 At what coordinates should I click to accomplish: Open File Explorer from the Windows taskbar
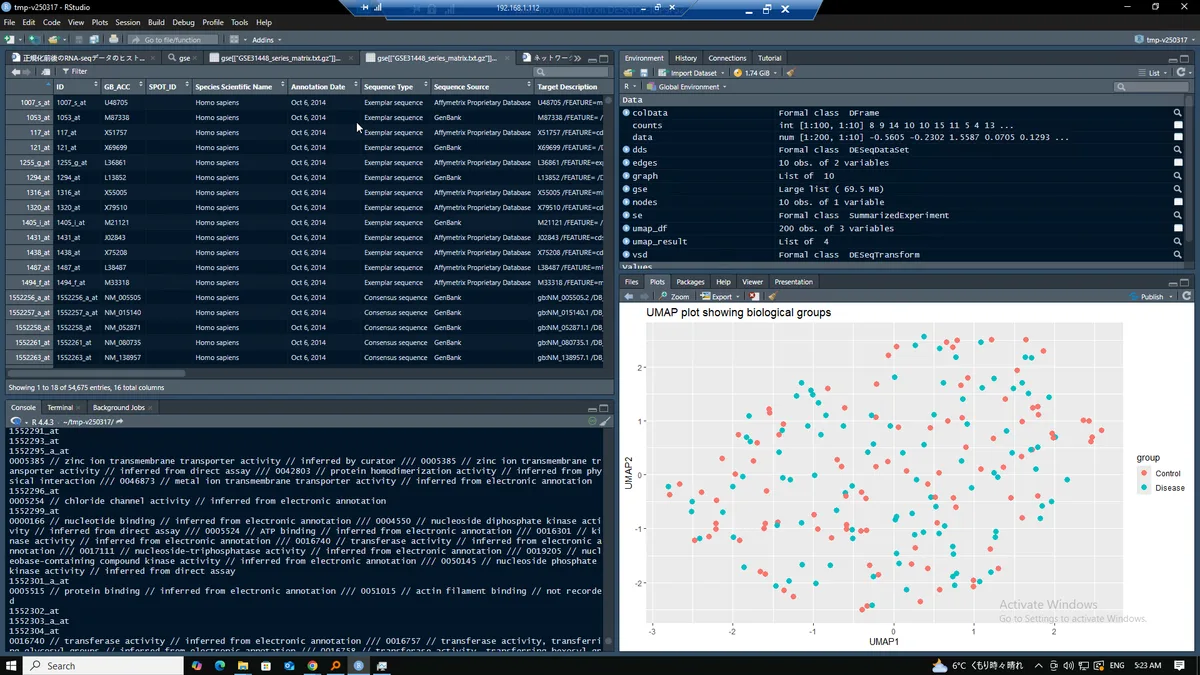[243, 665]
